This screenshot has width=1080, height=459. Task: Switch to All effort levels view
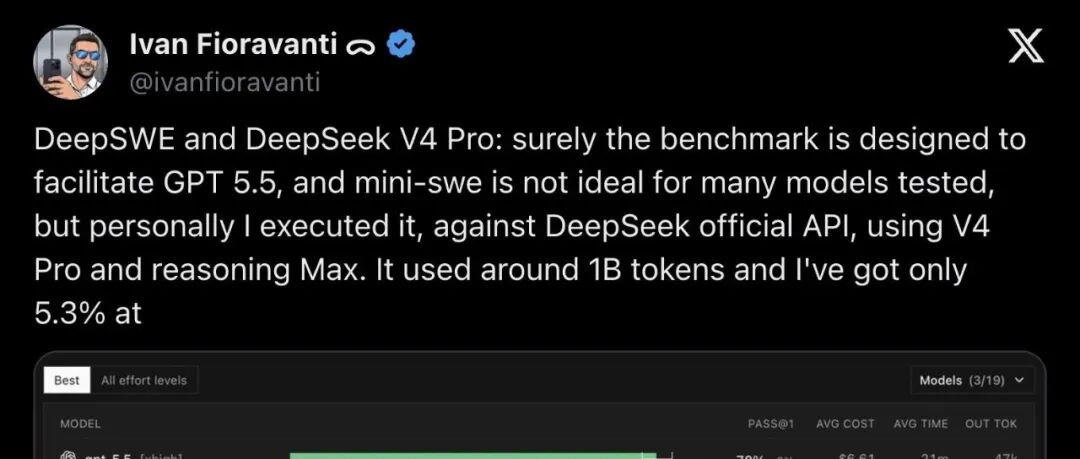click(x=144, y=380)
